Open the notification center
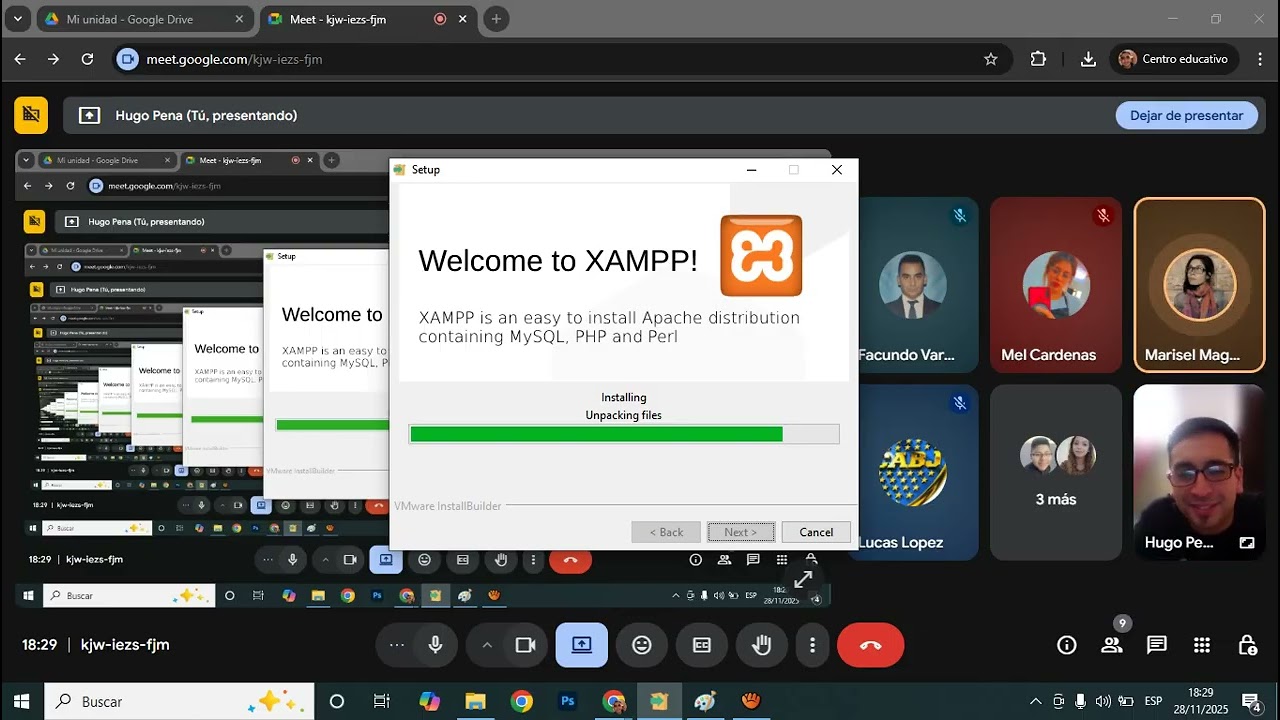The image size is (1280, 720). click(1250, 701)
